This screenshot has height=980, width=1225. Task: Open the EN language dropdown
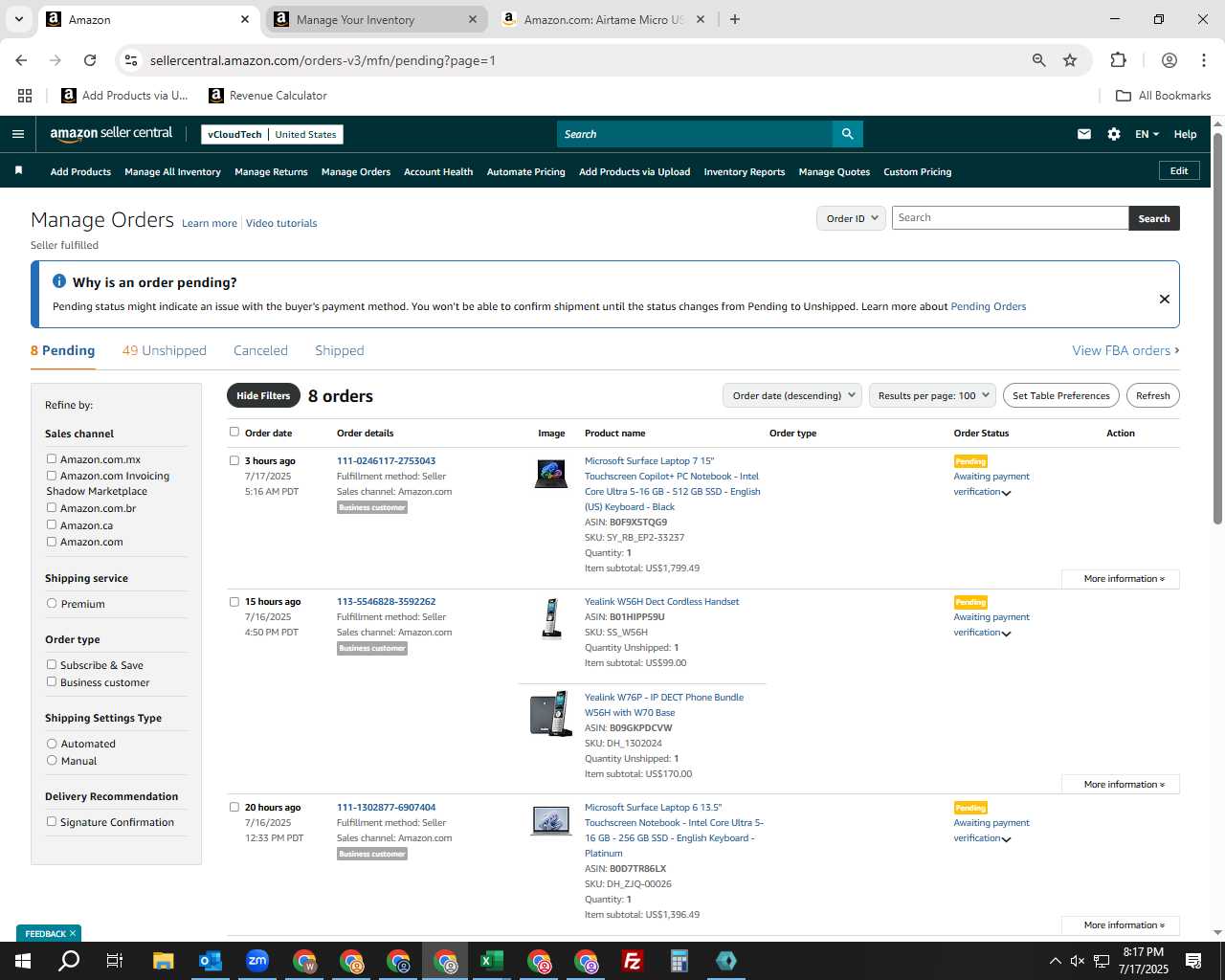[x=1147, y=134]
